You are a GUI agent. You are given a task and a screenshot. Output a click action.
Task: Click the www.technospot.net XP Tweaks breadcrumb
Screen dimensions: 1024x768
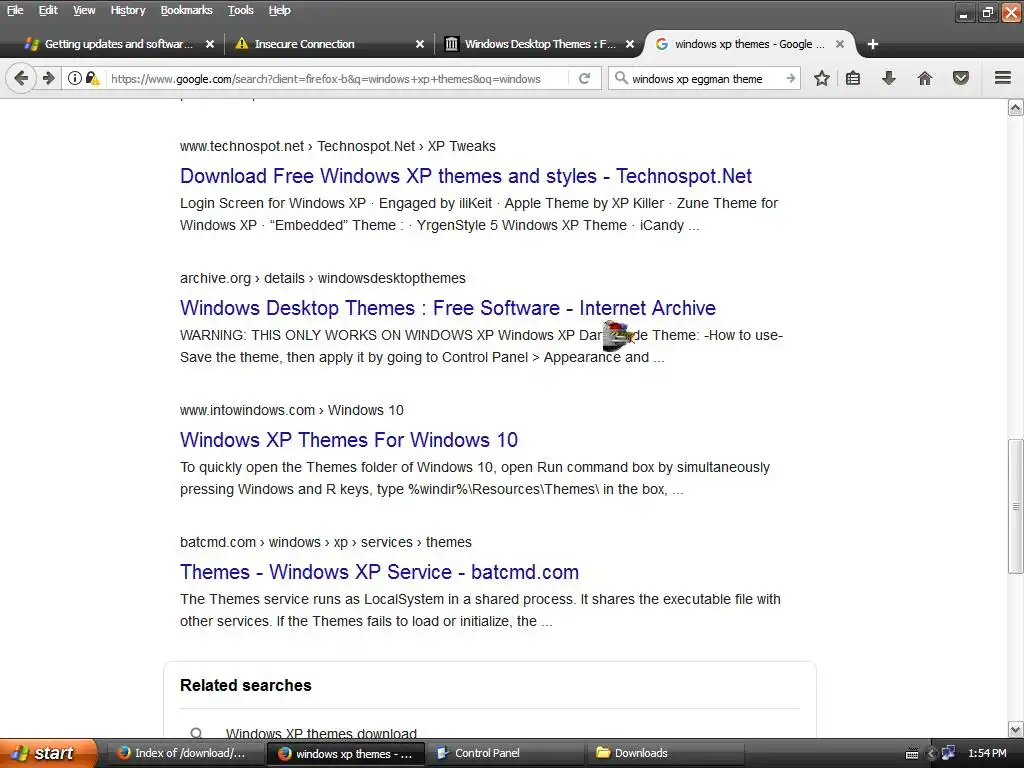pyautogui.click(x=338, y=146)
